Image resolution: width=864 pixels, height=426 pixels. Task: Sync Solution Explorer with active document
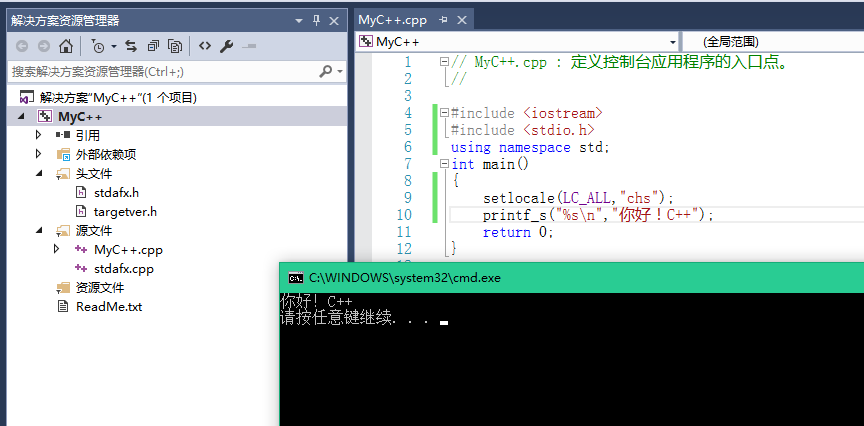click(x=131, y=46)
